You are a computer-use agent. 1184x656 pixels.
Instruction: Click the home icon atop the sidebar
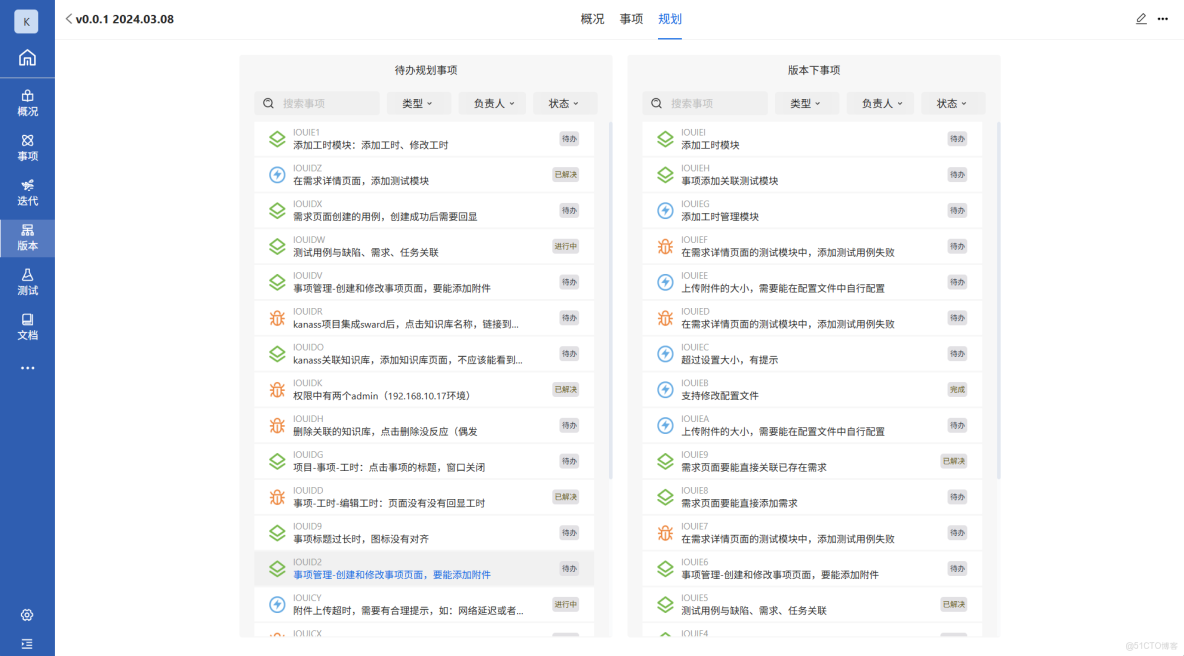[x=27, y=57]
